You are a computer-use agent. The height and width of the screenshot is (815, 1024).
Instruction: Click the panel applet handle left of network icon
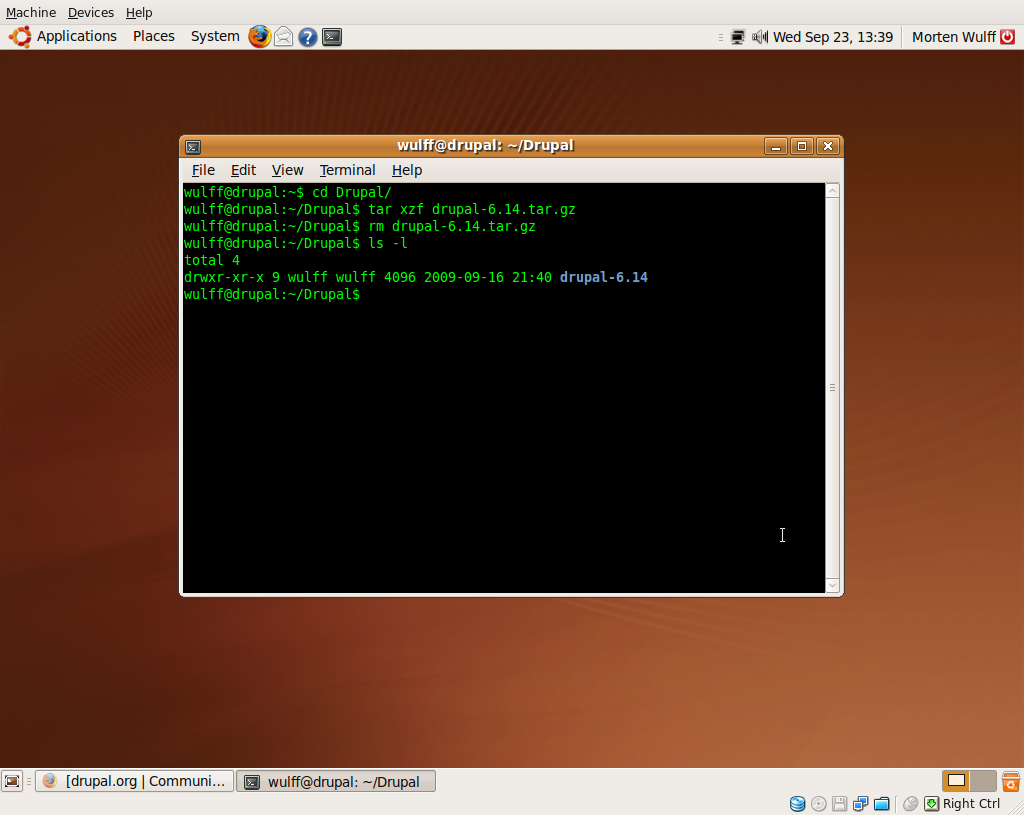click(x=721, y=37)
